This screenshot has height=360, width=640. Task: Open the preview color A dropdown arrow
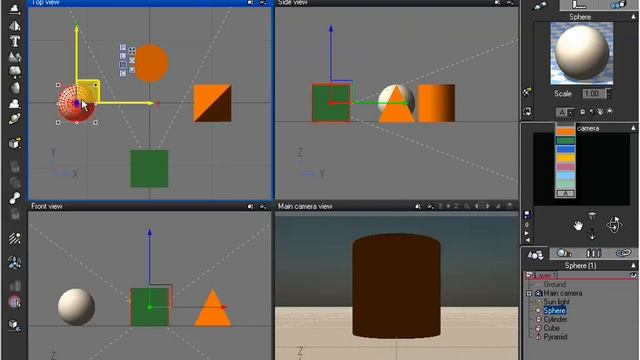tap(571, 112)
